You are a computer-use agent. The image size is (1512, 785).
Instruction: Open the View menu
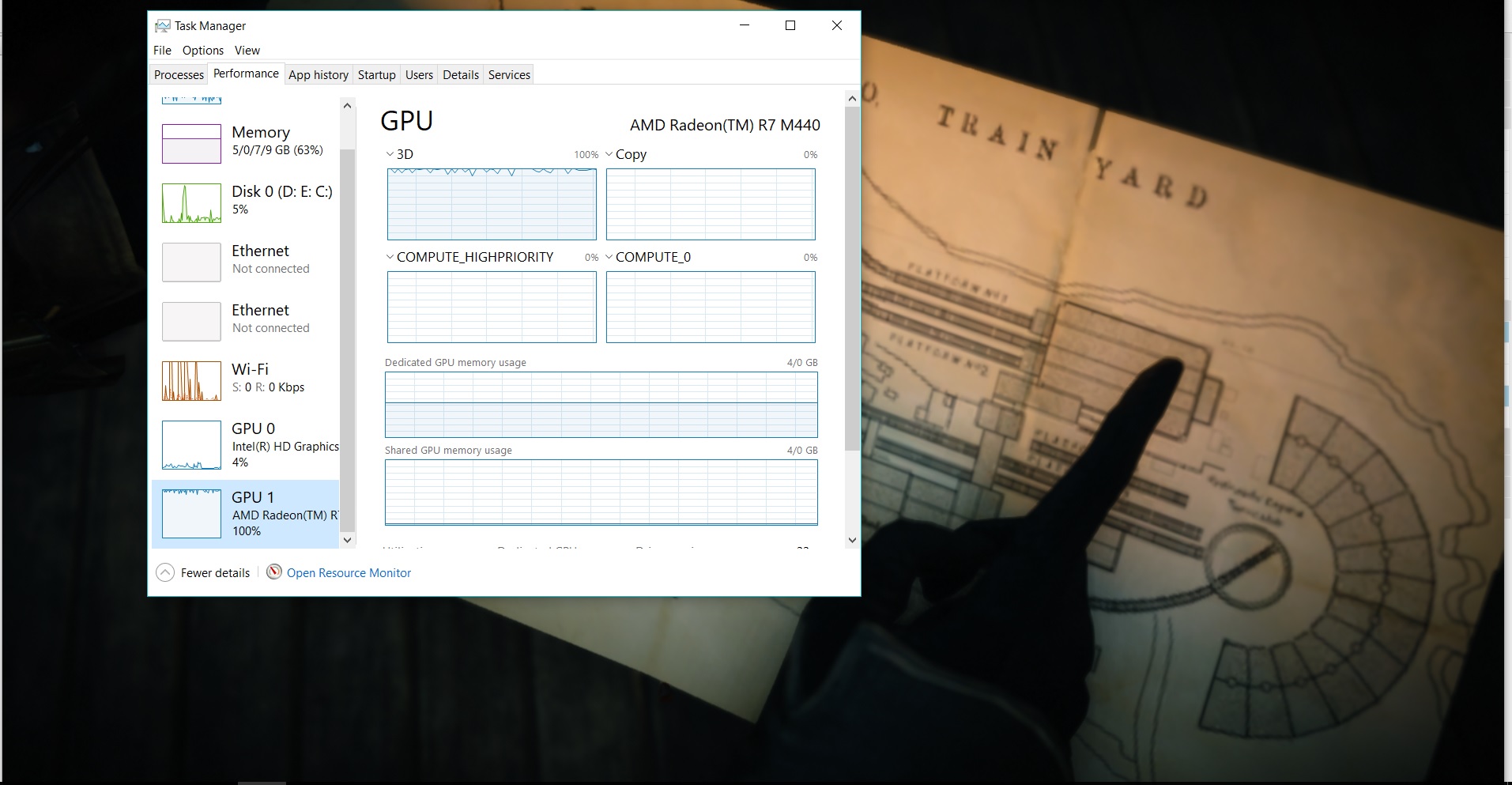click(x=247, y=51)
